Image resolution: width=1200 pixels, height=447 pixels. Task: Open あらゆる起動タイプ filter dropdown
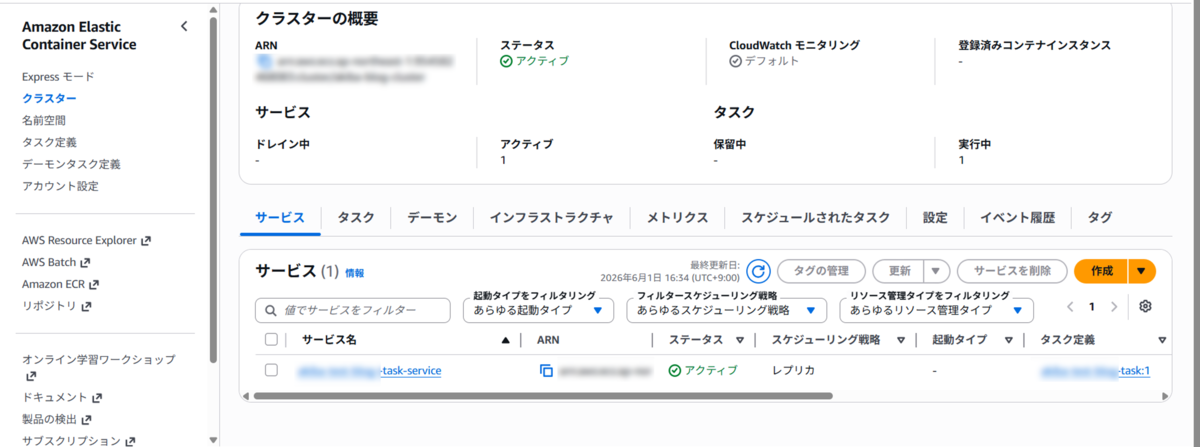click(538, 311)
